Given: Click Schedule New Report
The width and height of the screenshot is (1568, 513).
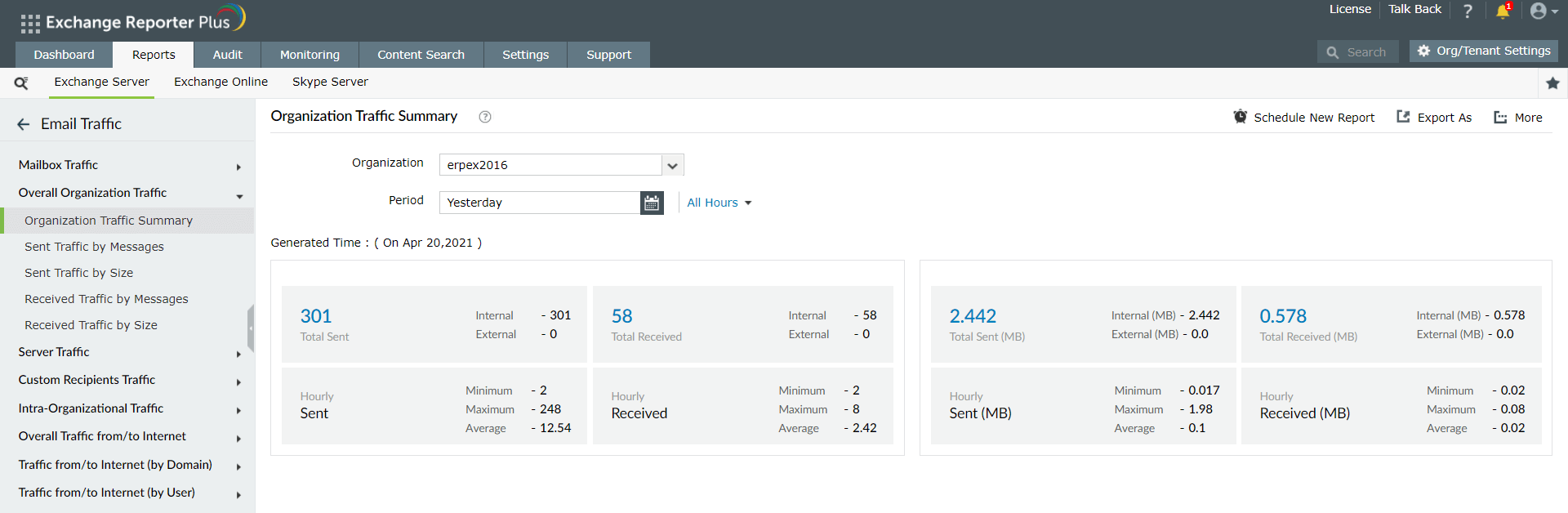Looking at the screenshot, I should [x=1304, y=118].
